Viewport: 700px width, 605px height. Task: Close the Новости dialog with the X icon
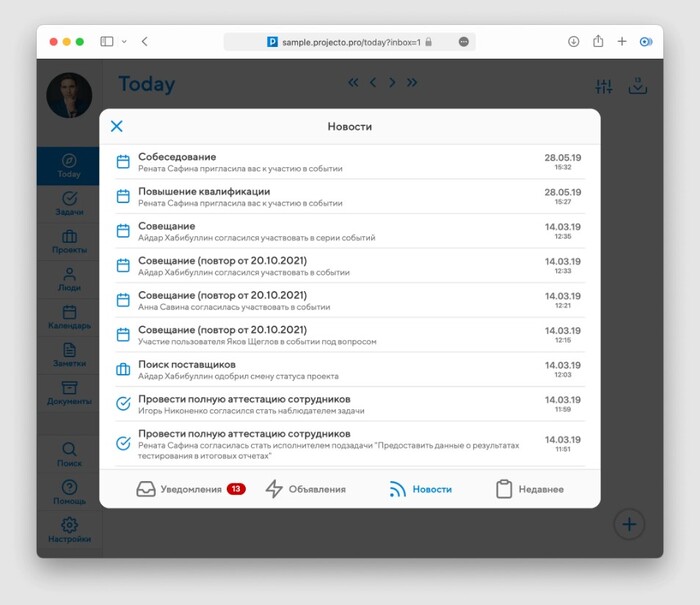point(117,126)
